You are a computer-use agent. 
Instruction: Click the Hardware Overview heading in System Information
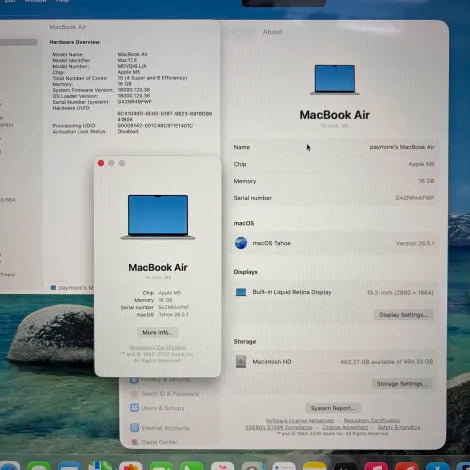[75, 42]
